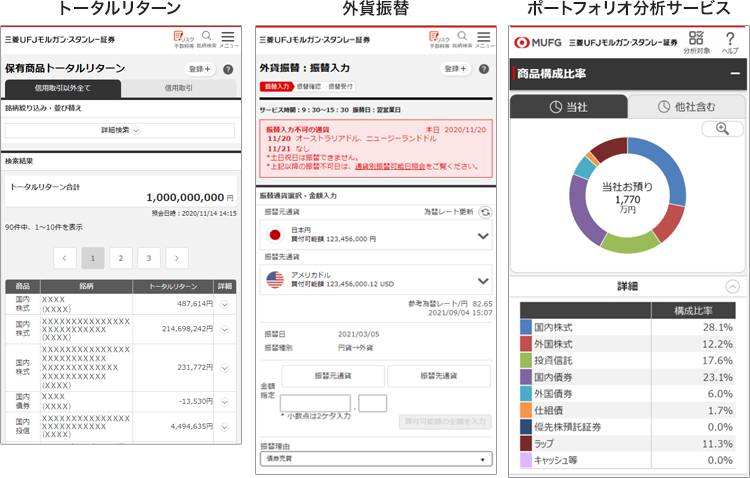Click decimal amount input field
The width and height of the screenshot is (750, 478).
click(x=373, y=403)
